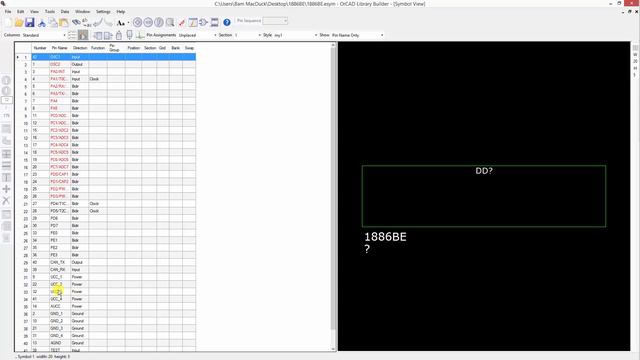The image size is (640, 360).
Task: Select the CAN_TX pin name cell
Action: tap(60, 262)
